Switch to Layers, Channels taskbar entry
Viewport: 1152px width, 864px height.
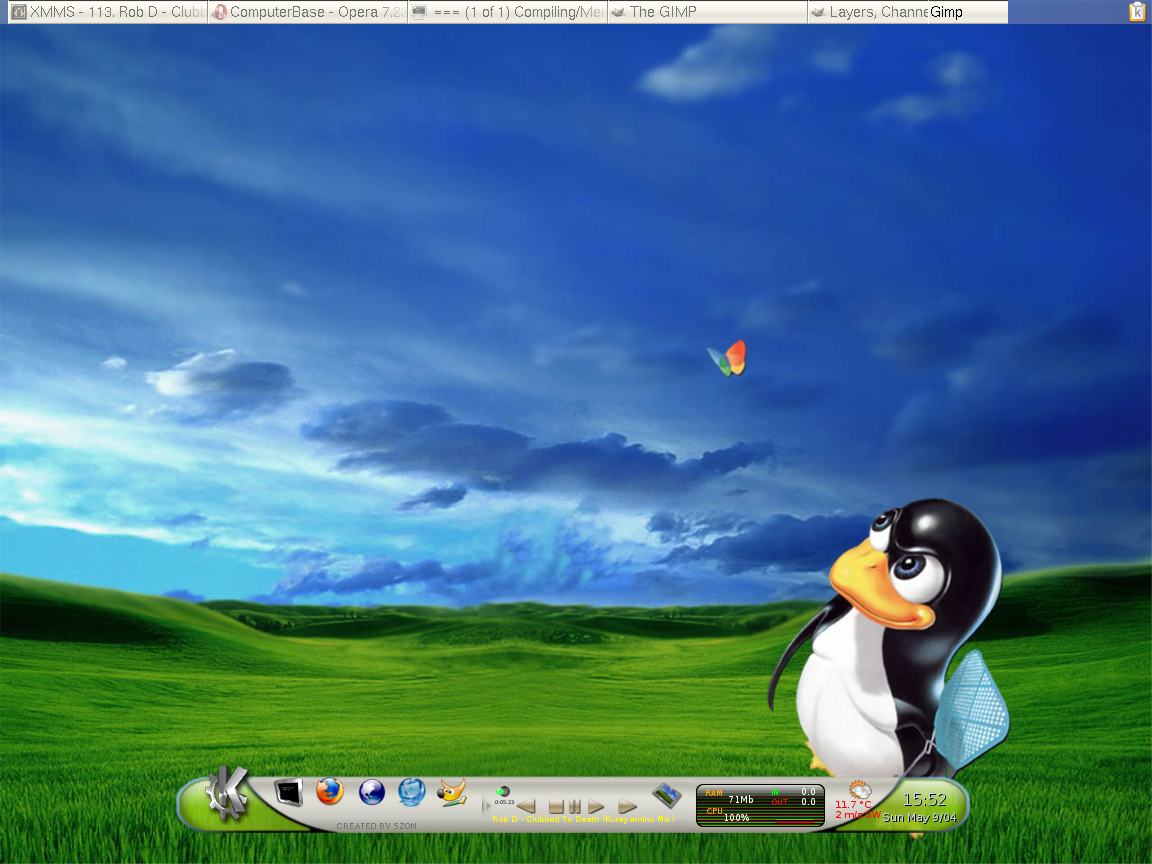tap(868, 12)
